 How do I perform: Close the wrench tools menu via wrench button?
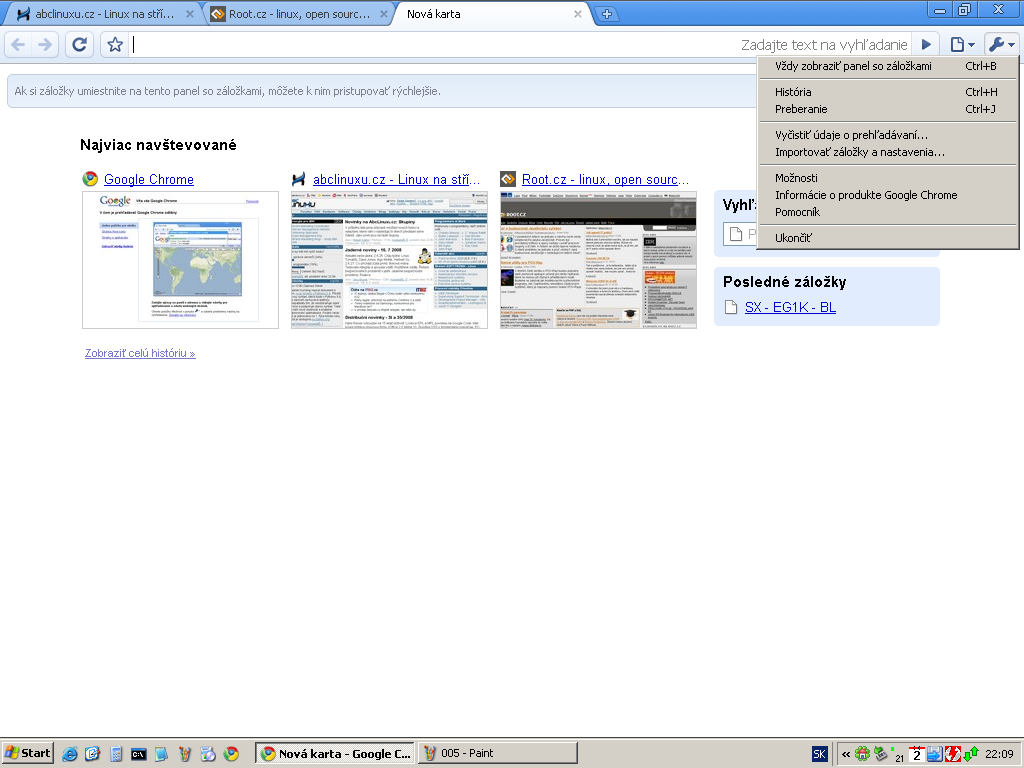coord(1002,44)
